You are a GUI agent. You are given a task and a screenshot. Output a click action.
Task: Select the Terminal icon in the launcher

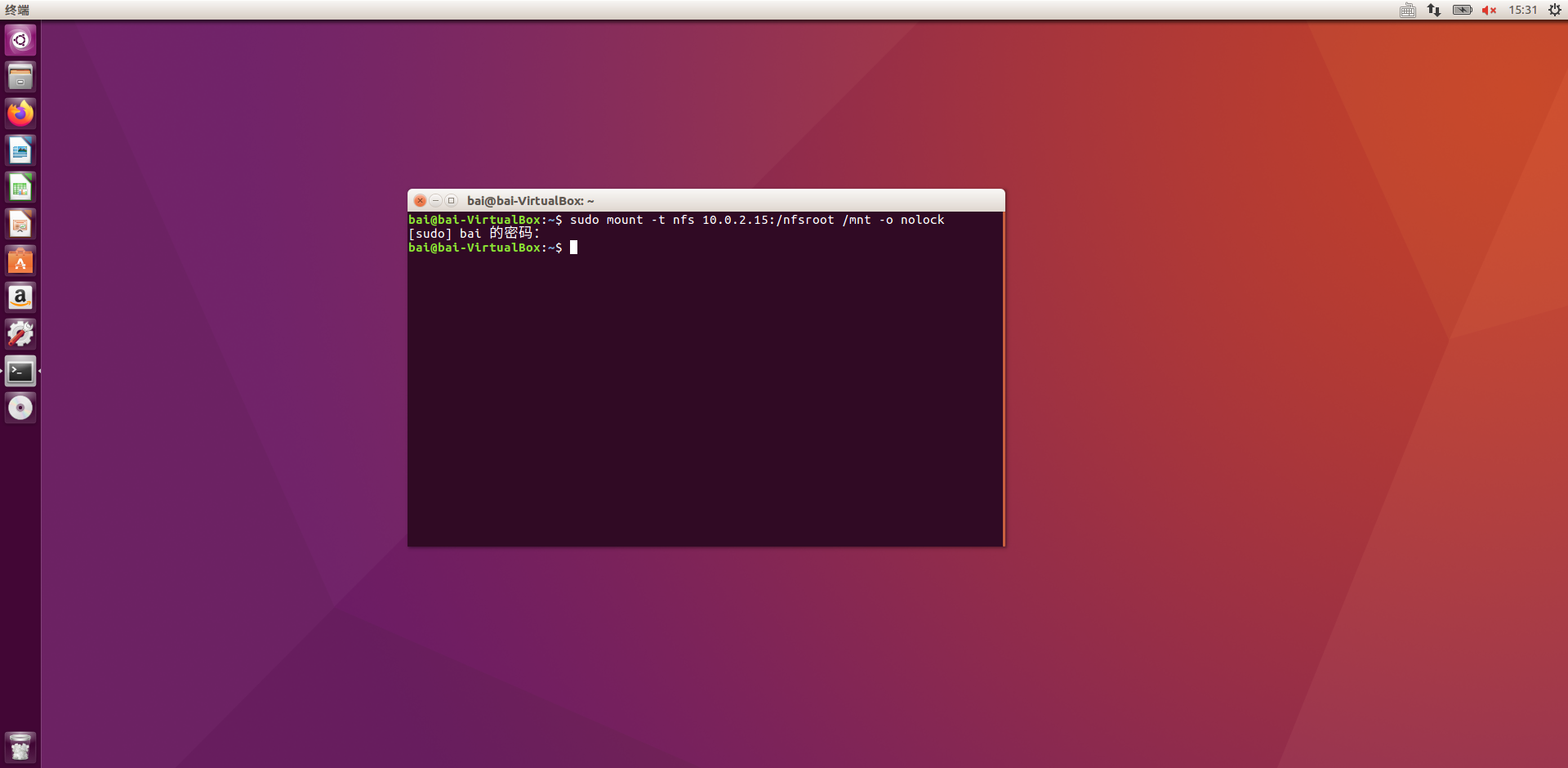(x=20, y=371)
